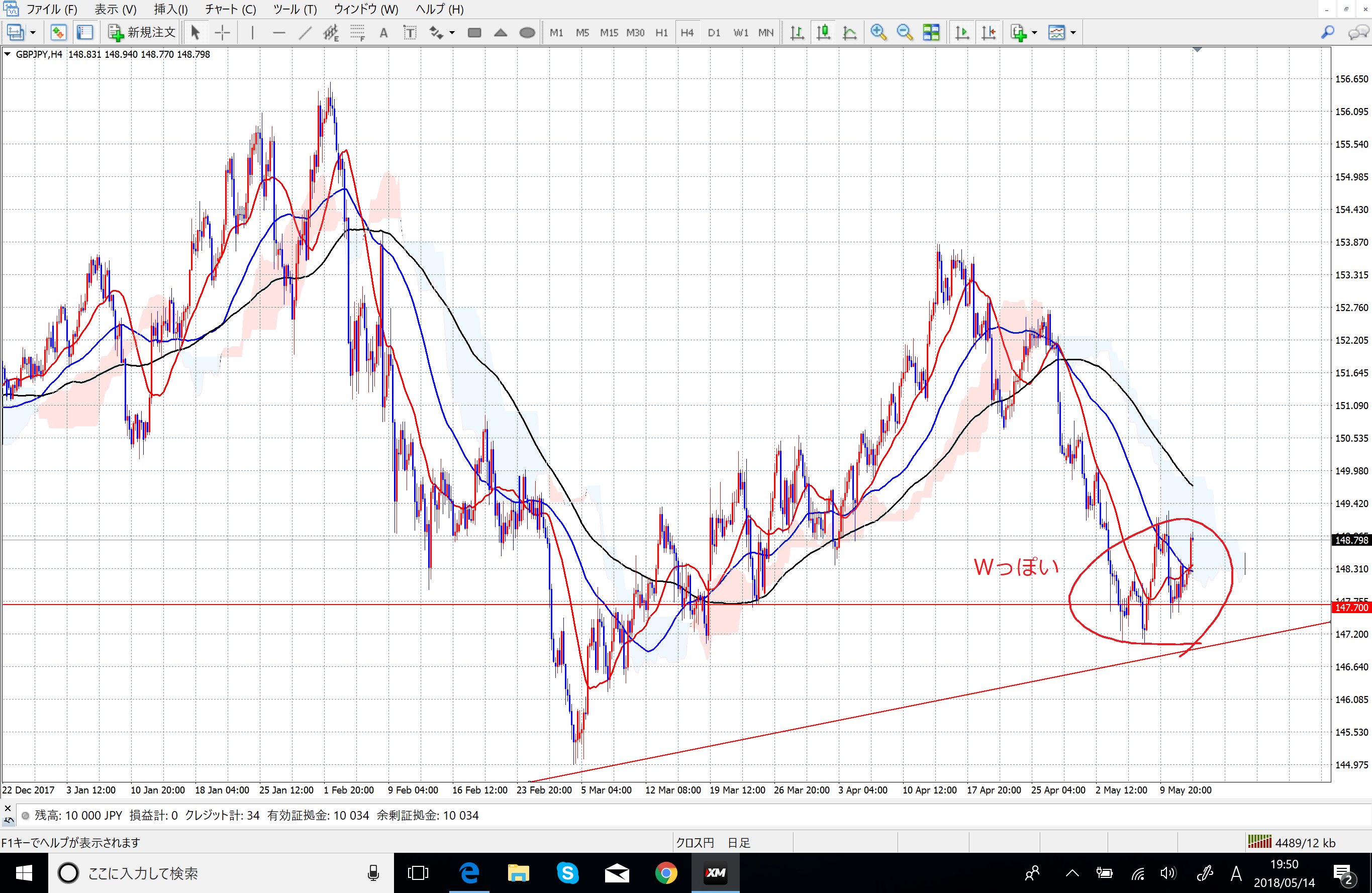
Task: Switch chart to candlestick display
Action: (x=823, y=33)
